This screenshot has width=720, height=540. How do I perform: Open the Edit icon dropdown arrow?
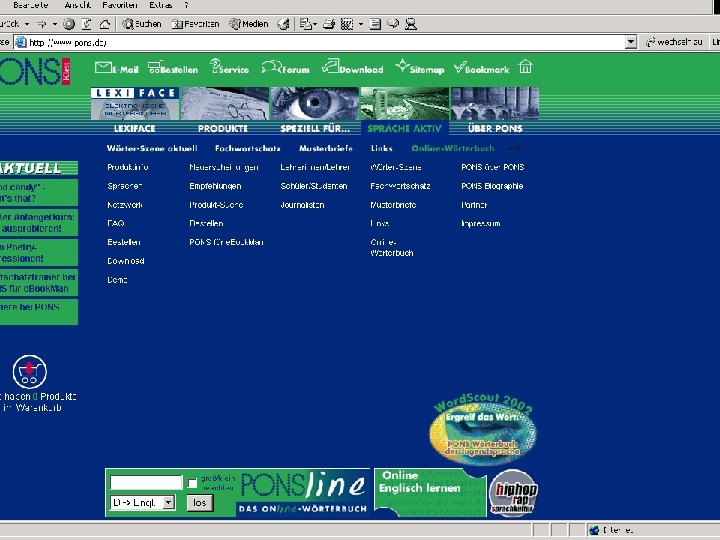361,24
